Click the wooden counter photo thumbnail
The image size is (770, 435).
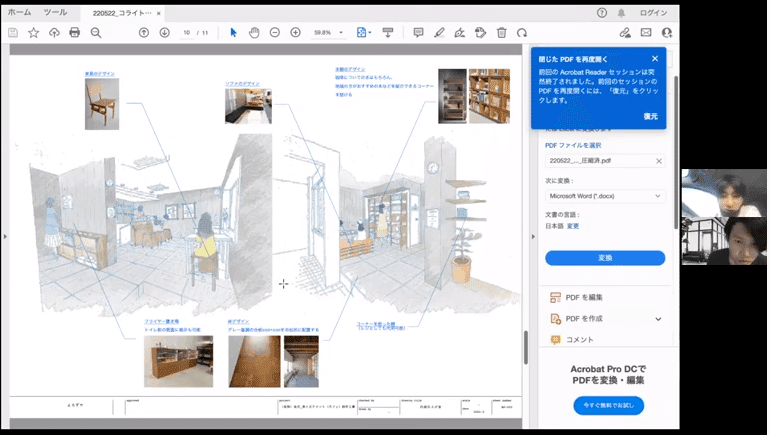(179, 361)
